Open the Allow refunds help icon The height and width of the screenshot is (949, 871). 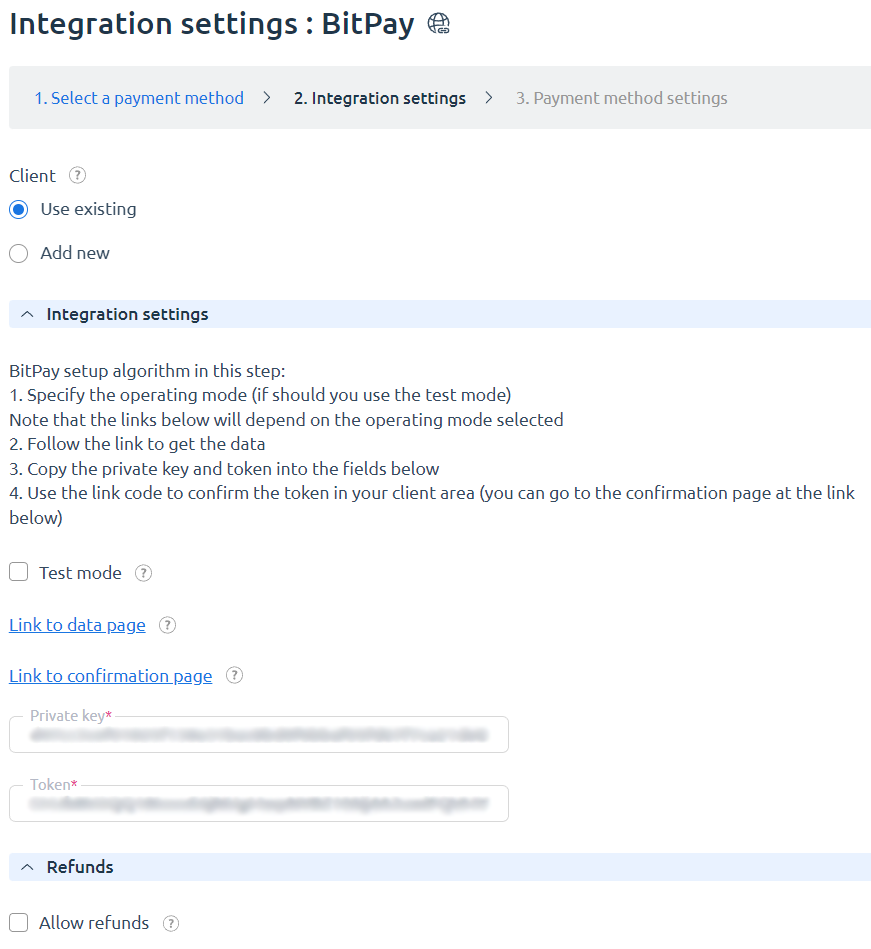pos(171,924)
